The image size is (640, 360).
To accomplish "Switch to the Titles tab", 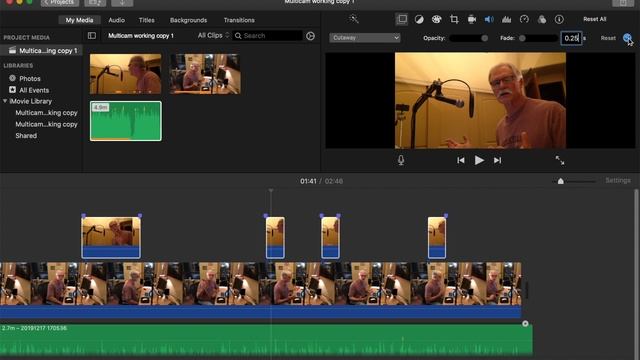I will point(146,20).
